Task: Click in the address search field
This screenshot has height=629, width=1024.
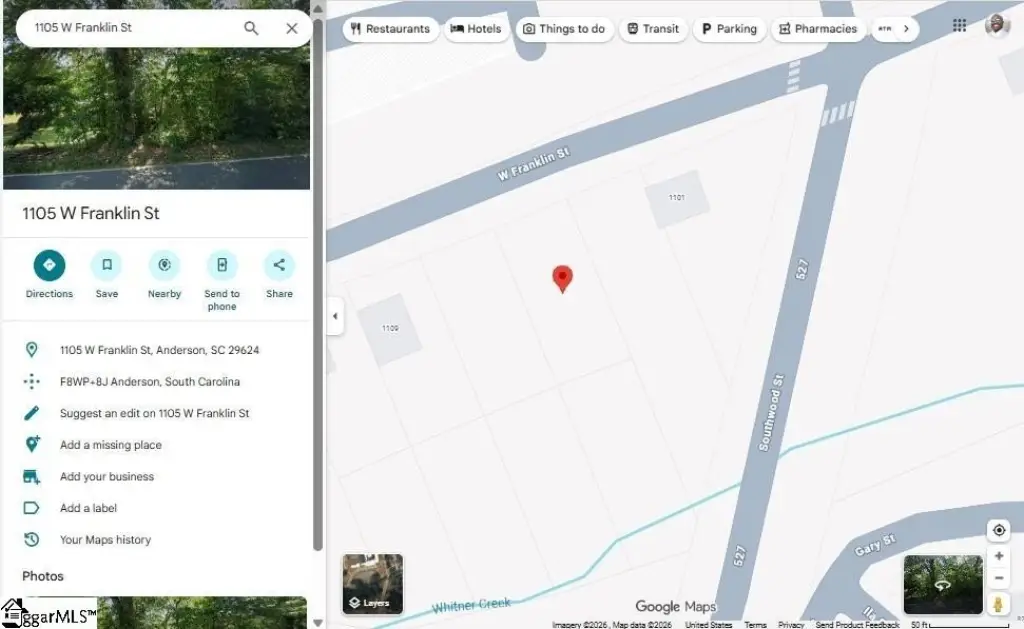Action: 130,28
